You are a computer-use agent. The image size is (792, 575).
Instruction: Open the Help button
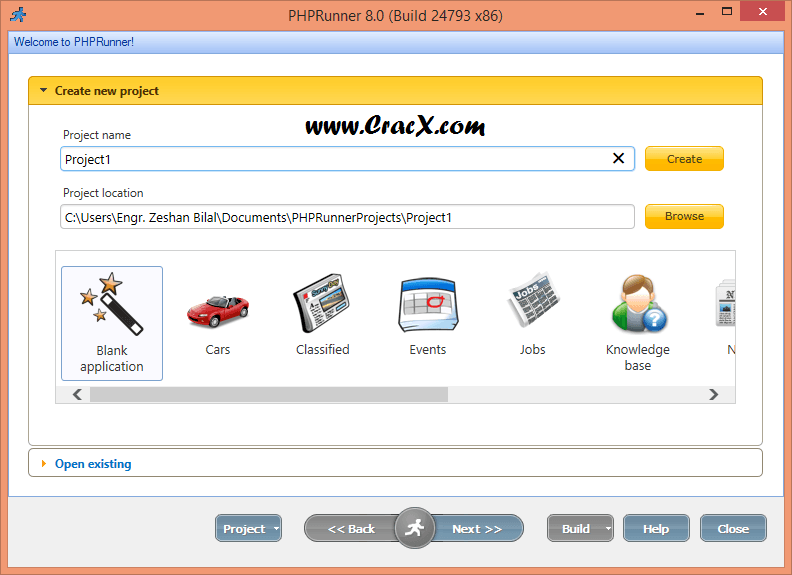coord(656,529)
